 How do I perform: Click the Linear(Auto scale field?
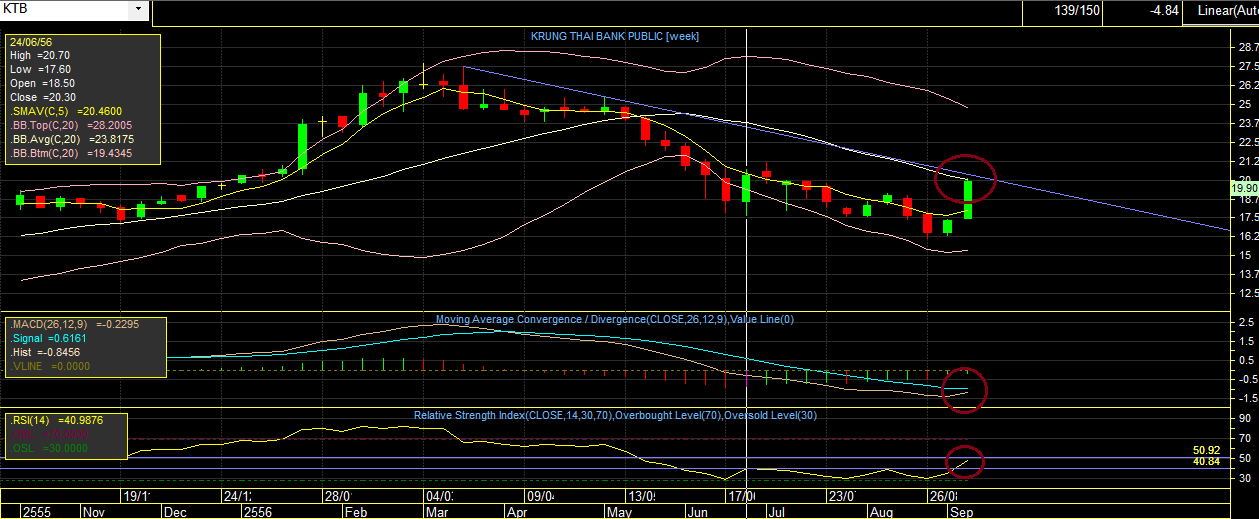point(1221,11)
